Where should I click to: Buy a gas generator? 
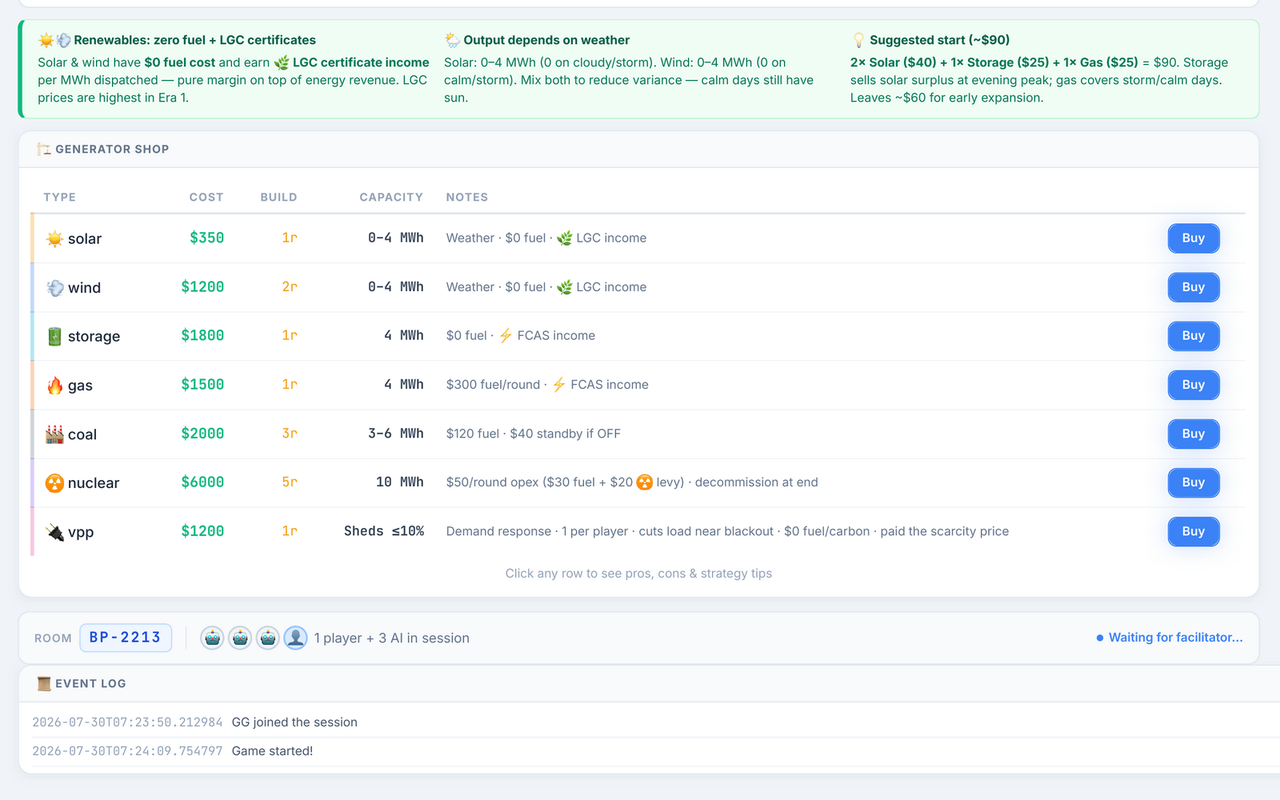pyautogui.click(x=1193, y=385)
